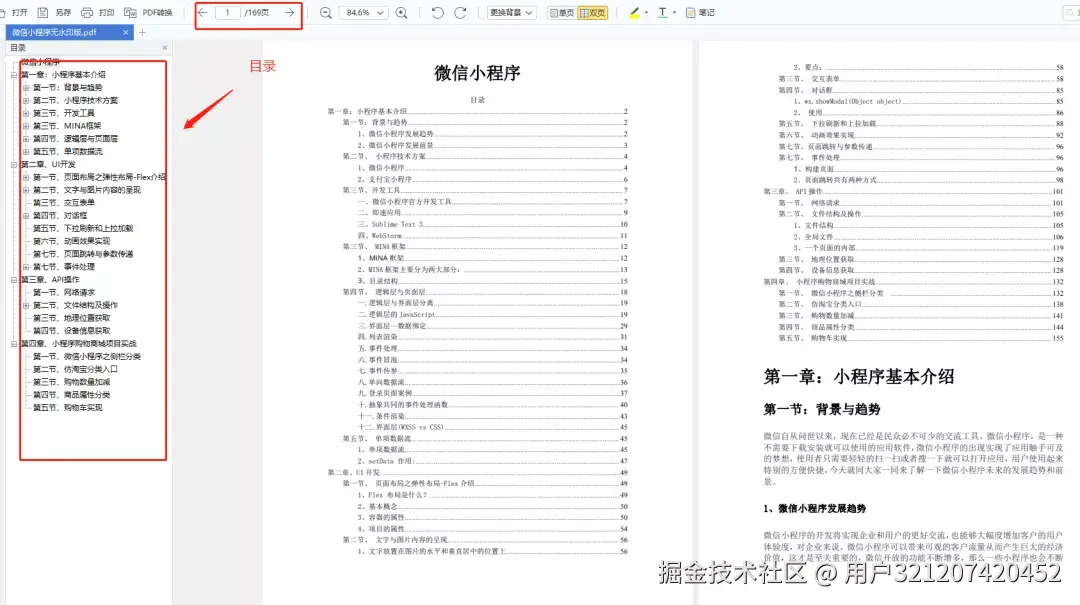Expand 第七节、事件处理 in outline
1080x605 pixels.
coord(26,267)
